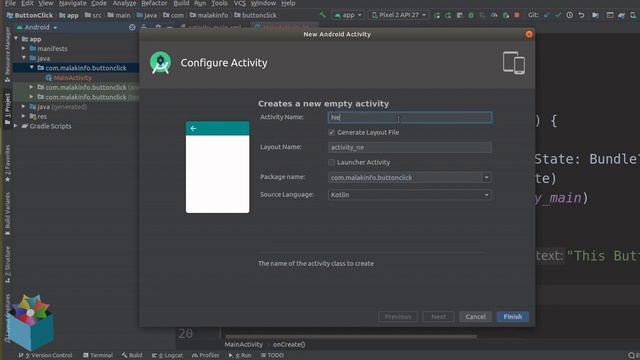Update project via Git blue arrow icon
This screenshot has width=640, height=360.
(x=547, y=15)
